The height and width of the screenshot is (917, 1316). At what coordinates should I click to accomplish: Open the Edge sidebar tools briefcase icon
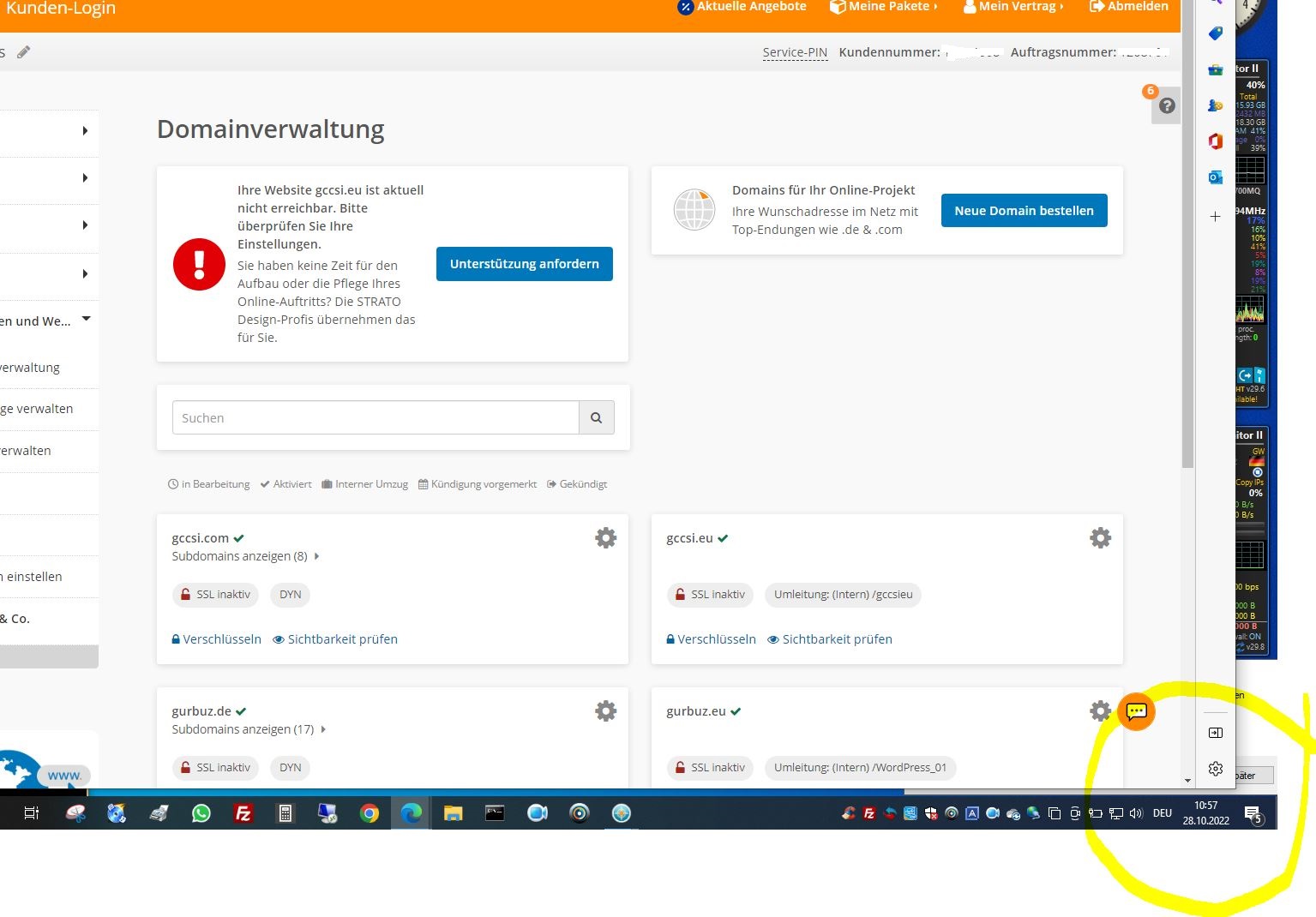click(x=1215, y=70)
